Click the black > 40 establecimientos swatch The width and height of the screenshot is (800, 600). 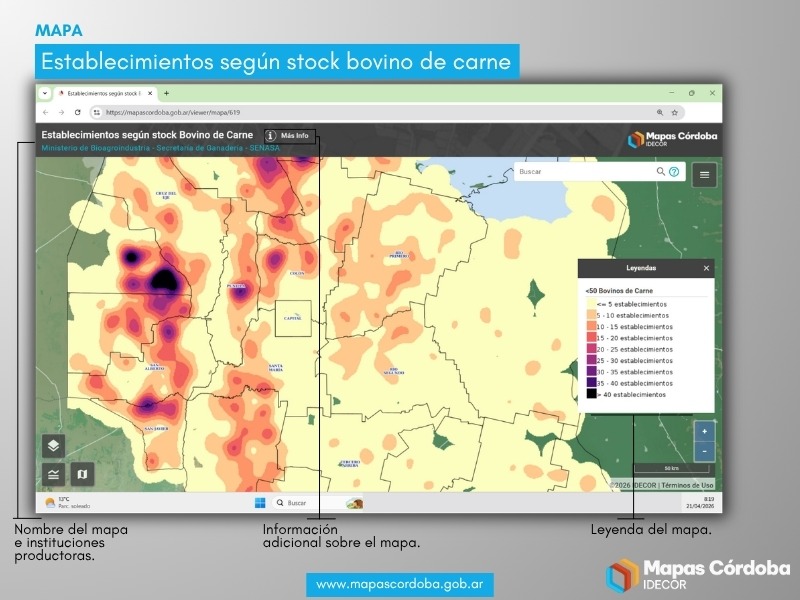coord(590,394)
